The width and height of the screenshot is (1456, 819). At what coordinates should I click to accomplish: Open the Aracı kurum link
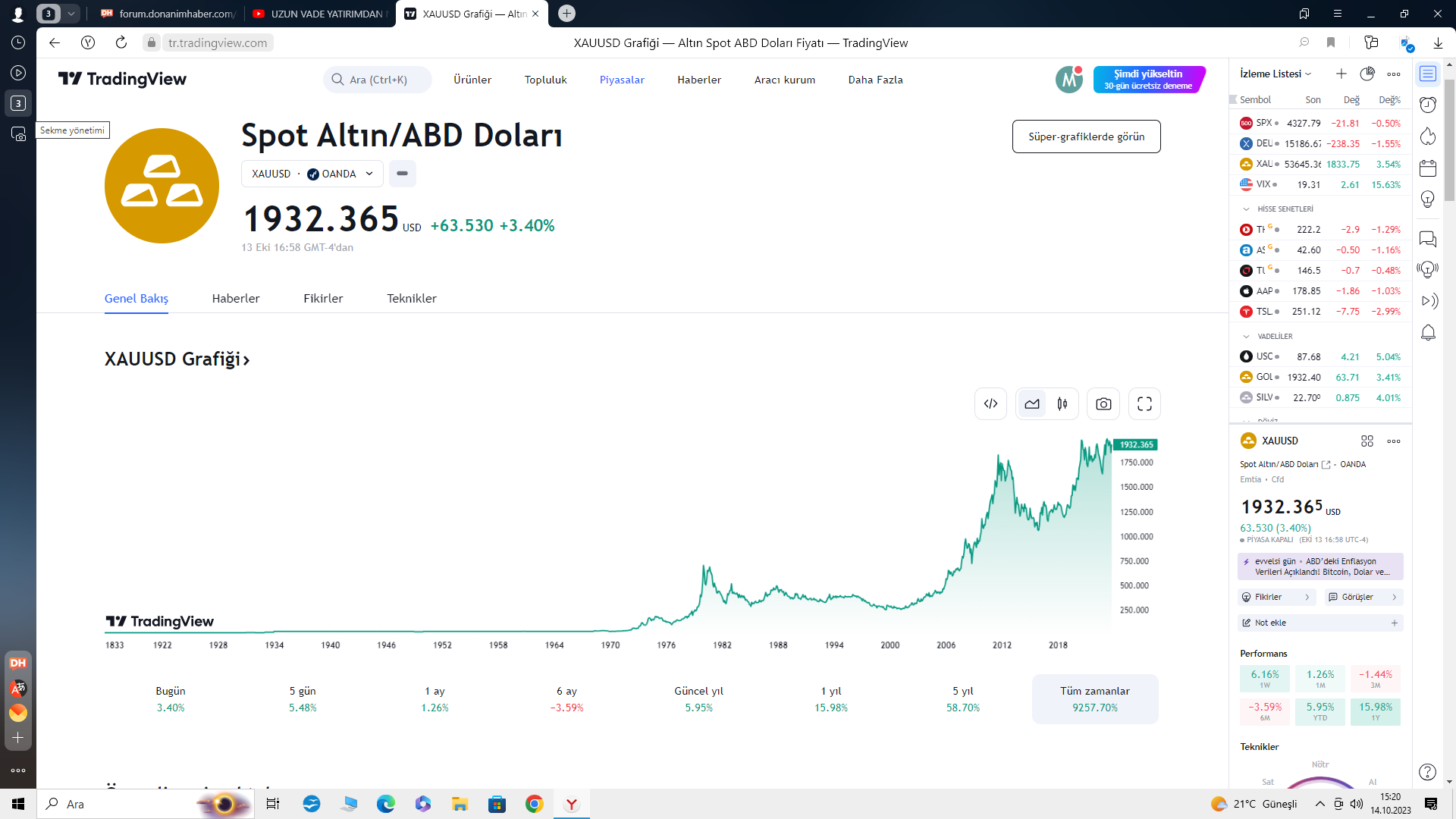coord(784,80)
